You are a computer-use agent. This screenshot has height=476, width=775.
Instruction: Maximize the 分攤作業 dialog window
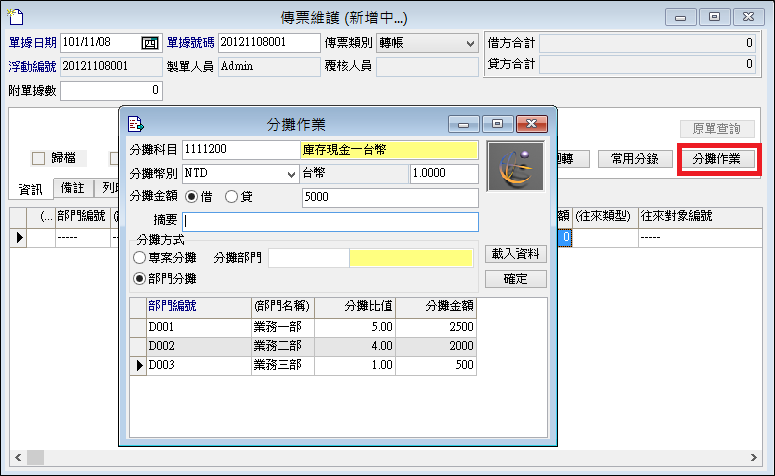(x=497, y=124)
